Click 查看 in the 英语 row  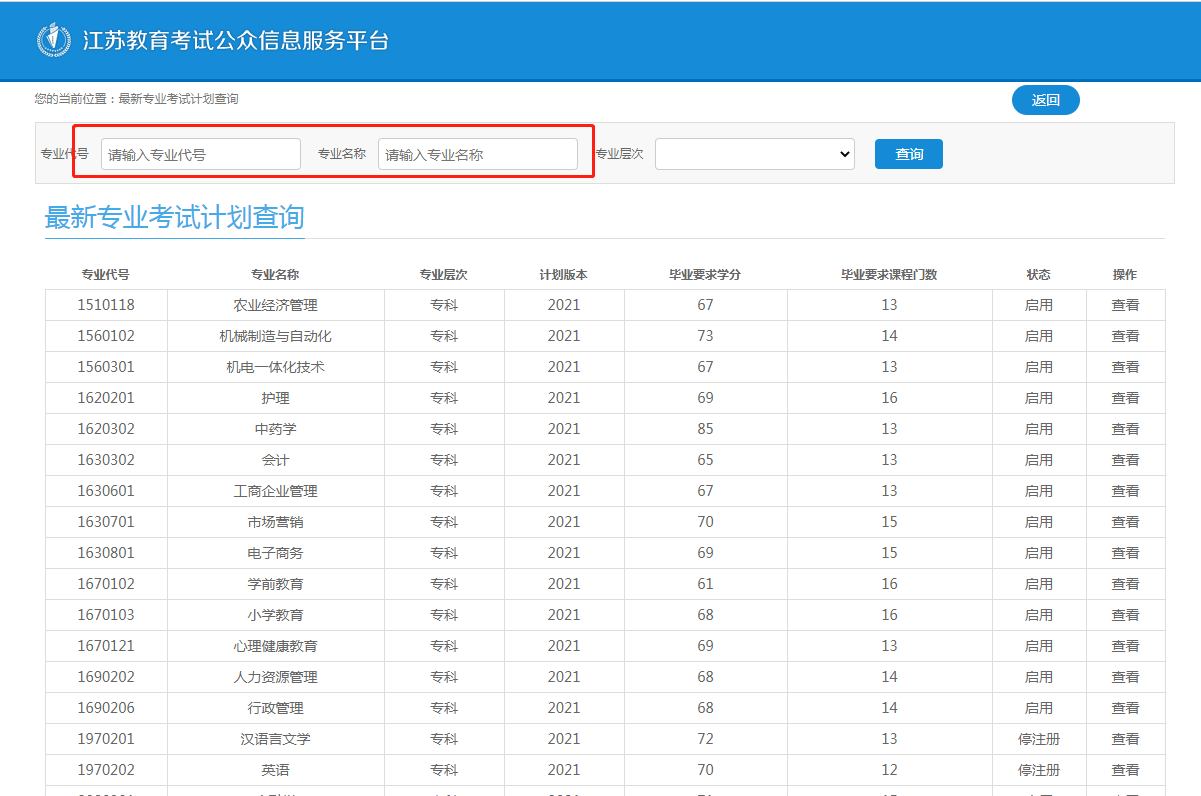tap(1125, 770)
